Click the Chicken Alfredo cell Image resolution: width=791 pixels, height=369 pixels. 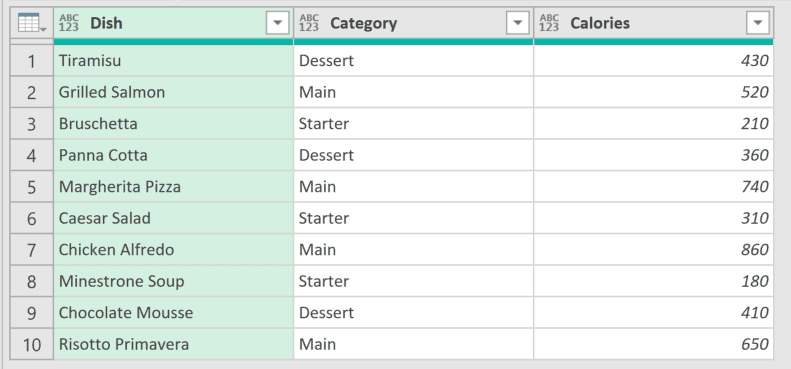point(174,250)
